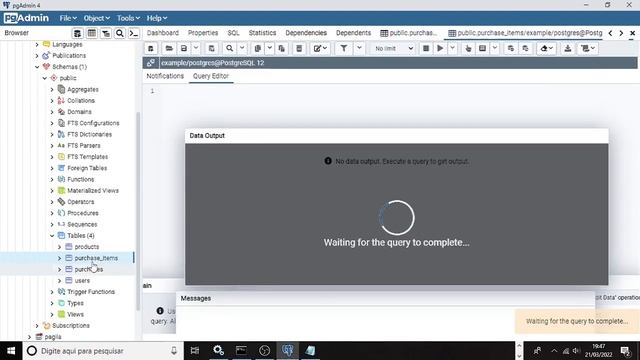Click the Find magnifier icon in query toolbar
This screenshot has height=360, width=640.
click(229, 49)
